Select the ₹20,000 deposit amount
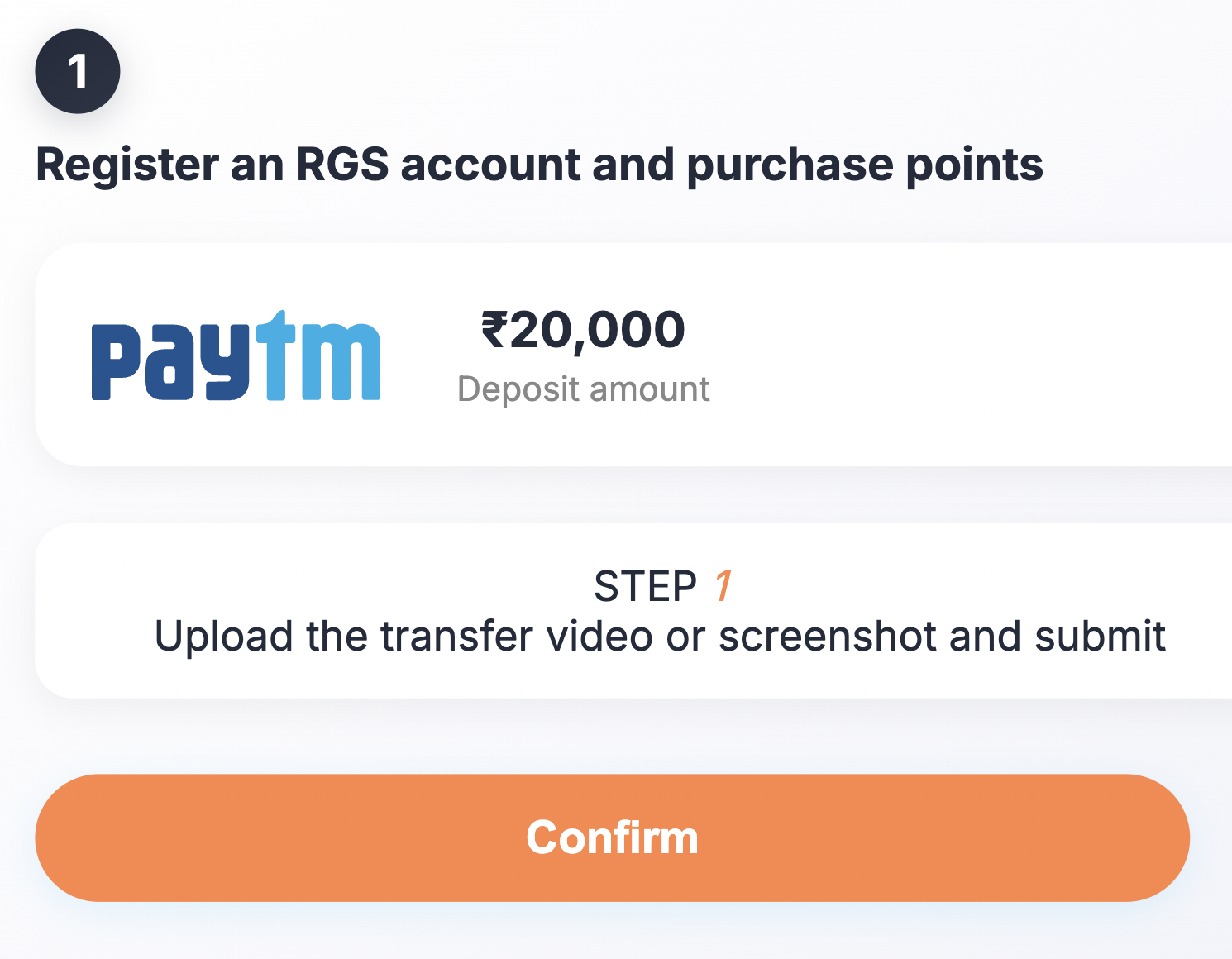 coord(583,331)
